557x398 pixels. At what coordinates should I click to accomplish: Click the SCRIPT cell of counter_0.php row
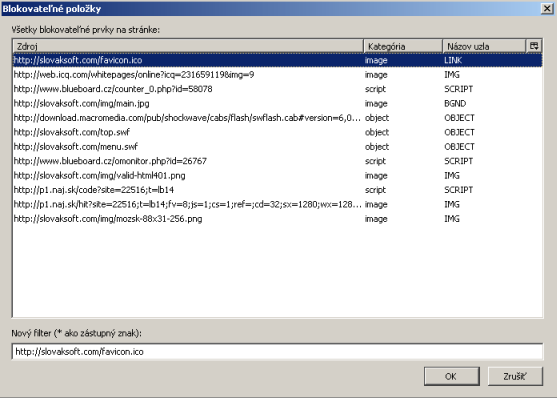(x=458, y=89)
